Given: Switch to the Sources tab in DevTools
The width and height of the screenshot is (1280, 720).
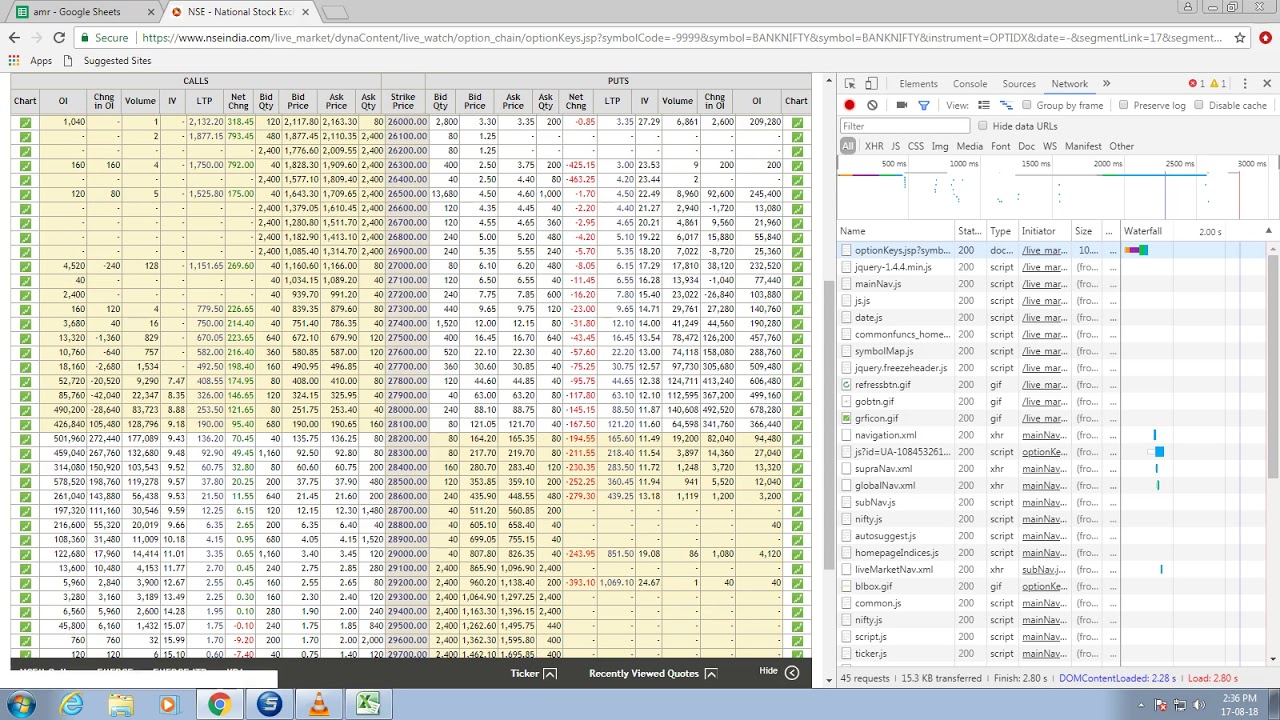Looking at the screenshot, I should click(x=1019, y=84).
